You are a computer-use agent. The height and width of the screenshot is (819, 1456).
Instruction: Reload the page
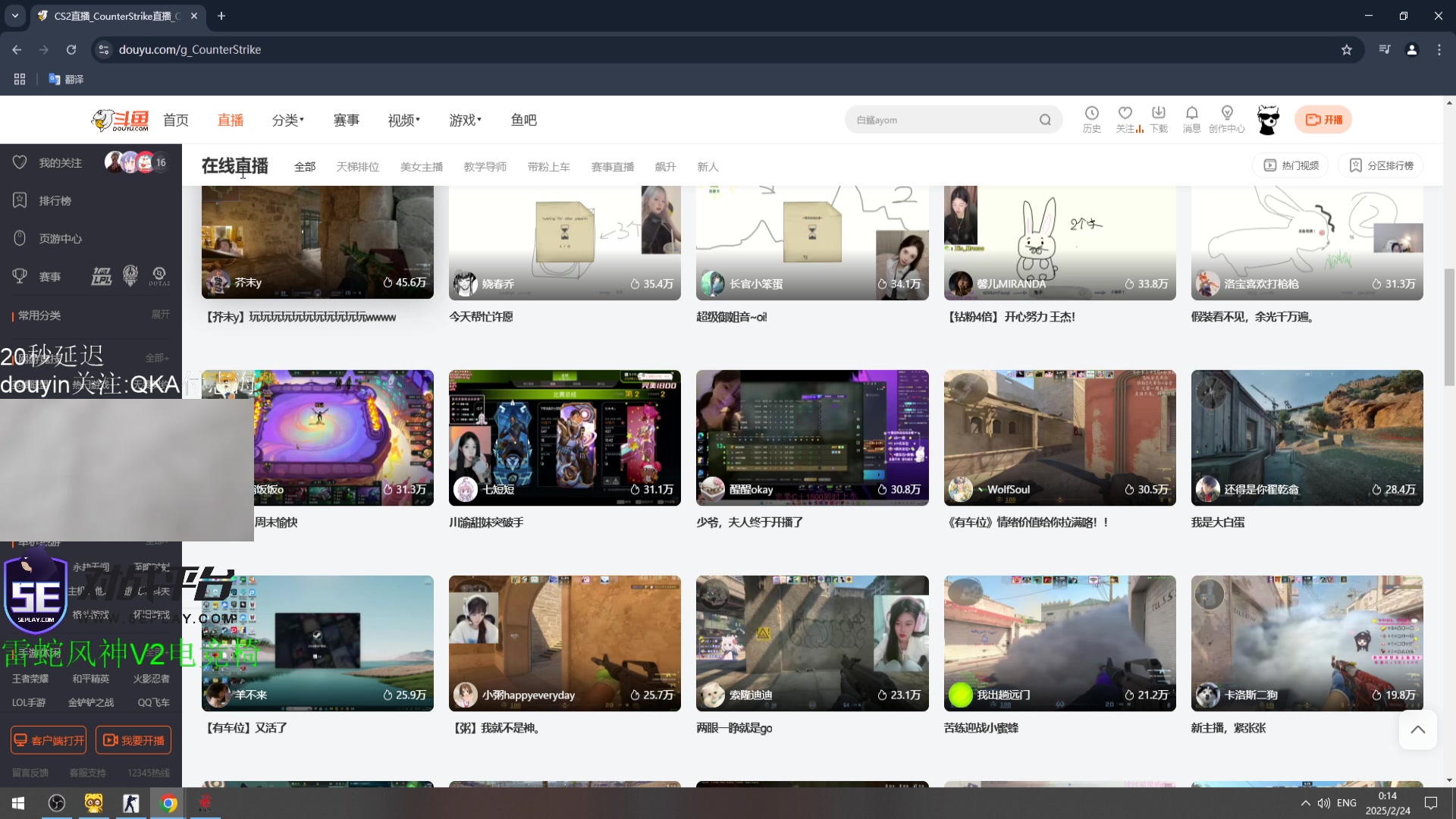coord(71,50)
